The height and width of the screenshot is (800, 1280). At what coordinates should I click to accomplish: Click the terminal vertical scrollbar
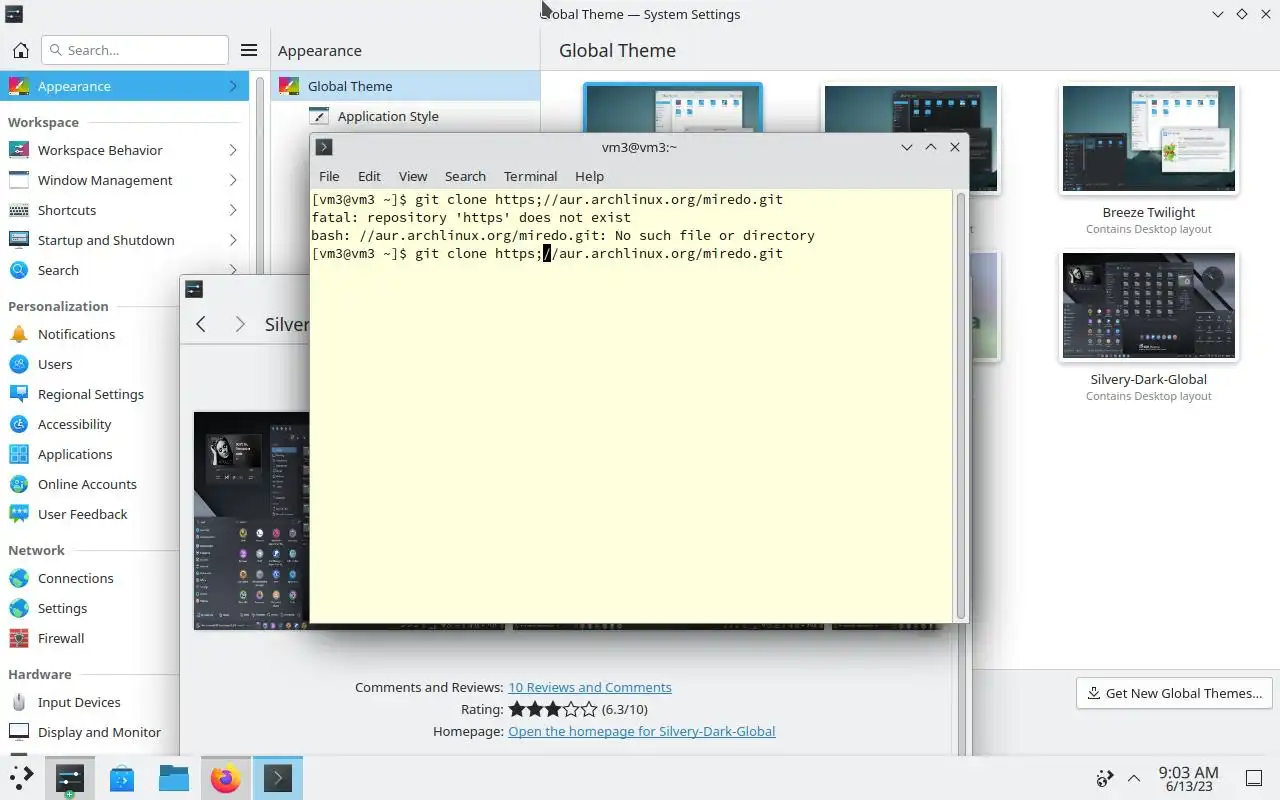tap(961, 405)
